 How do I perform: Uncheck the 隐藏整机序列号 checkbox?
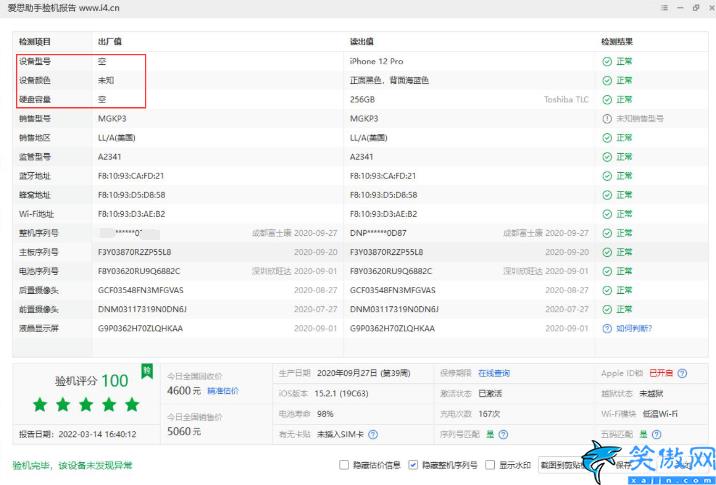413,465
